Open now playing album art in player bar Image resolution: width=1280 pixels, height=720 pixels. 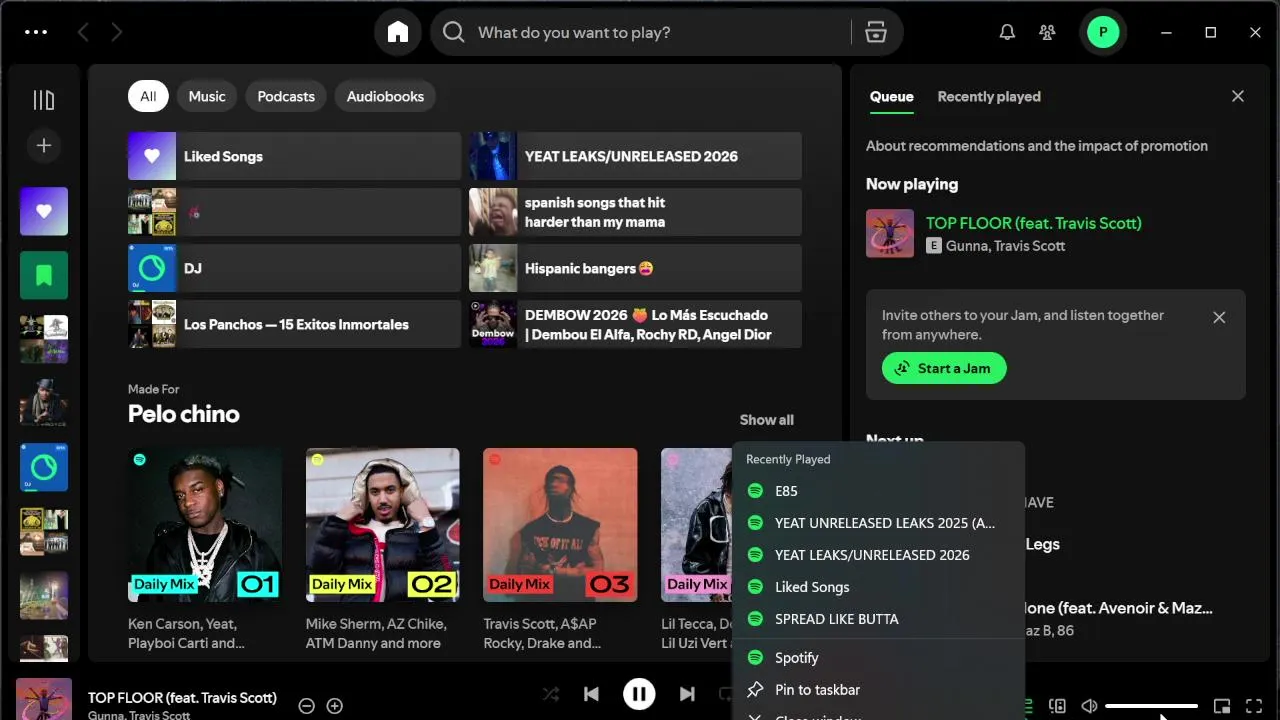(44, 699)
